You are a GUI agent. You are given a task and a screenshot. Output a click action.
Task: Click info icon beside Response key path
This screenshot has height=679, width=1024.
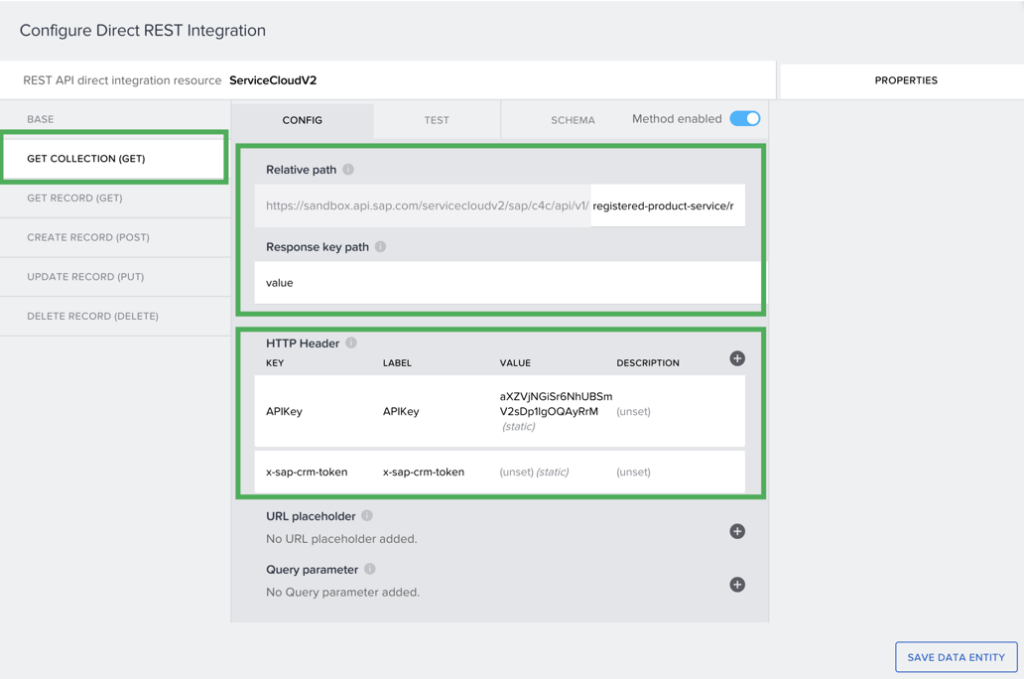380,247
